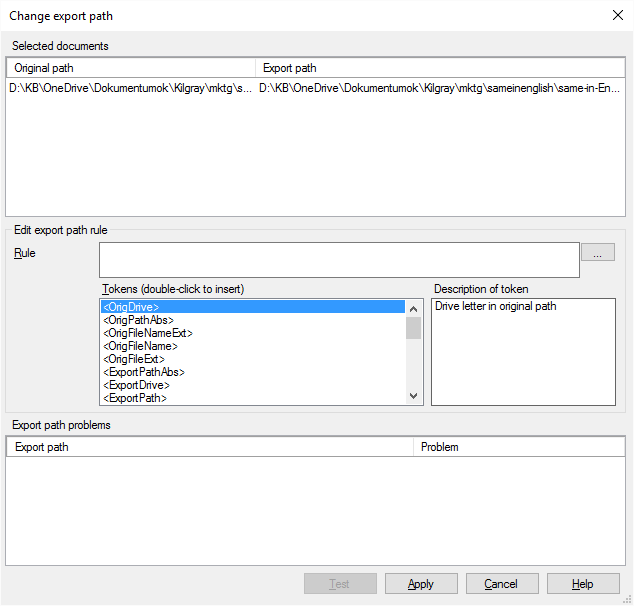Click inside the Rule text field

[x=339, y=259]
